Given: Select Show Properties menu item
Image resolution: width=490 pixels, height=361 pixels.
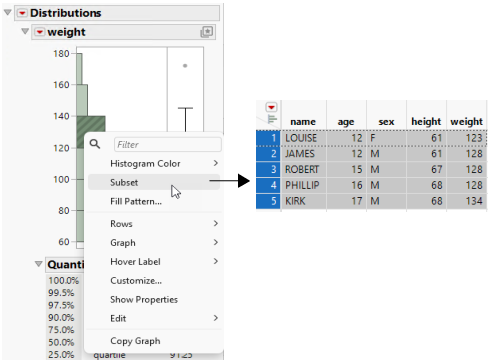Looking at the screenshot, I should tap(154, 300).
